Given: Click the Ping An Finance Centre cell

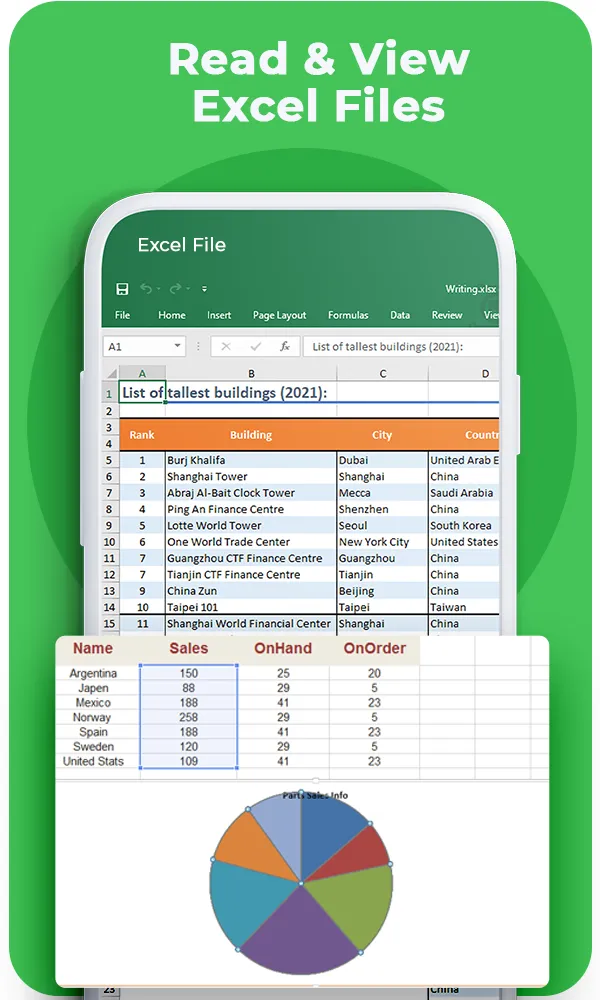Looking at the screenshot, I should coord(251,509).
